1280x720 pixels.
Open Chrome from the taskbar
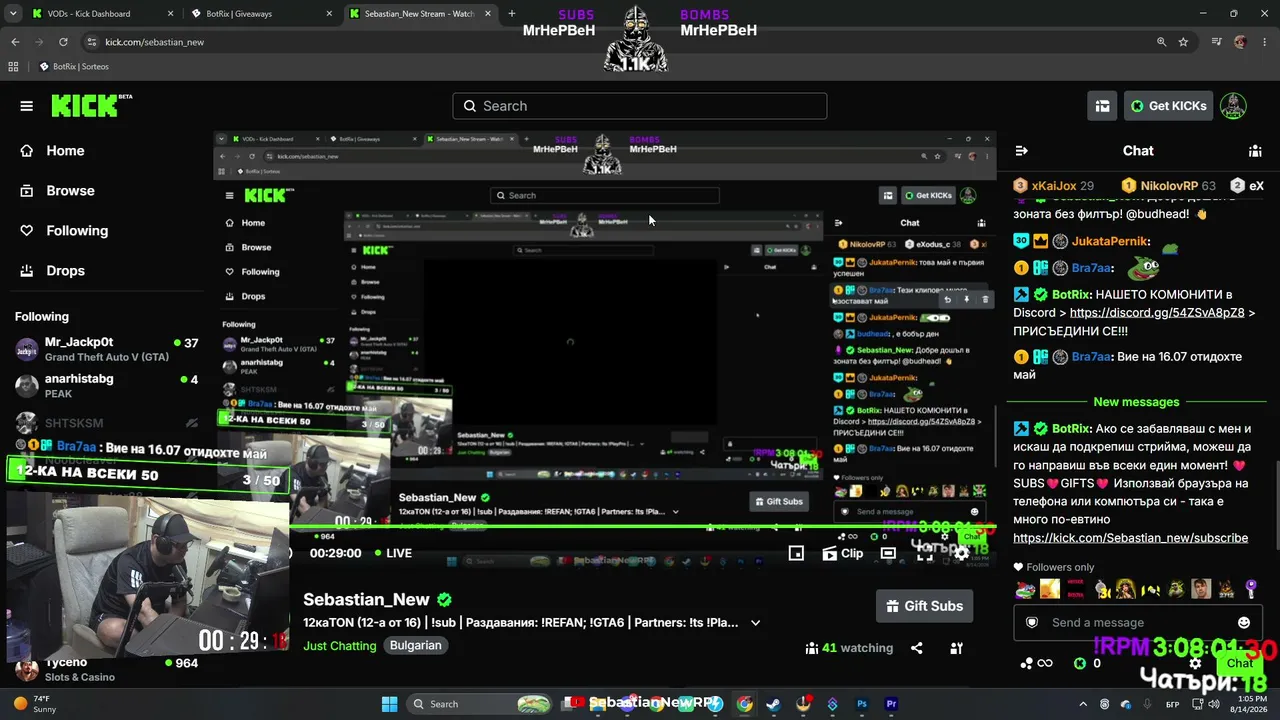(745, 704)
